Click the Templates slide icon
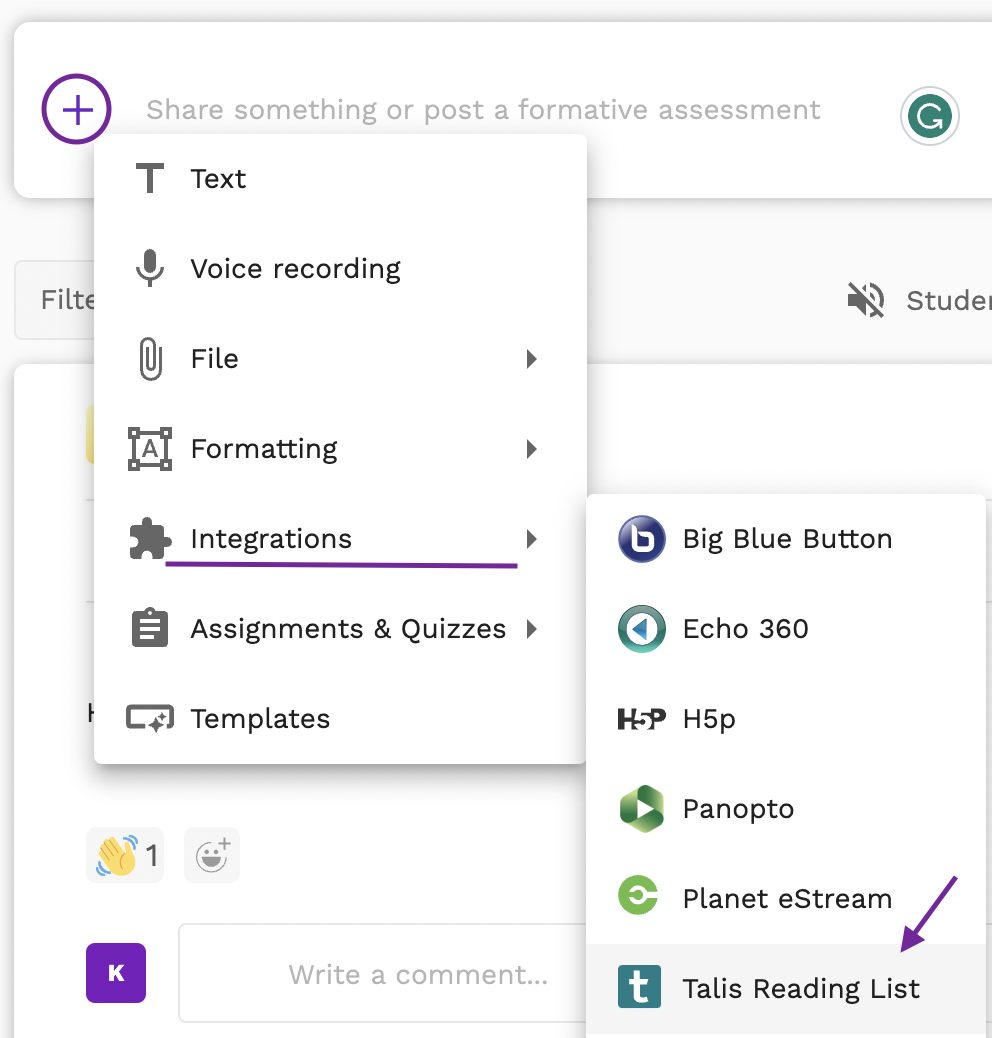The width and height of the screenshot is (992, 1038). [x=150, y=718]
